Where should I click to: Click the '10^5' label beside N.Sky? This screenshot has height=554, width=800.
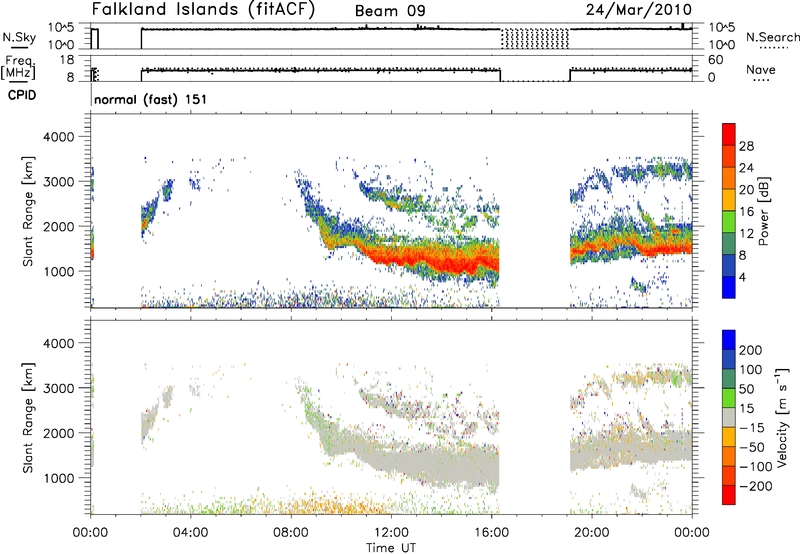(x=61, y=28)
